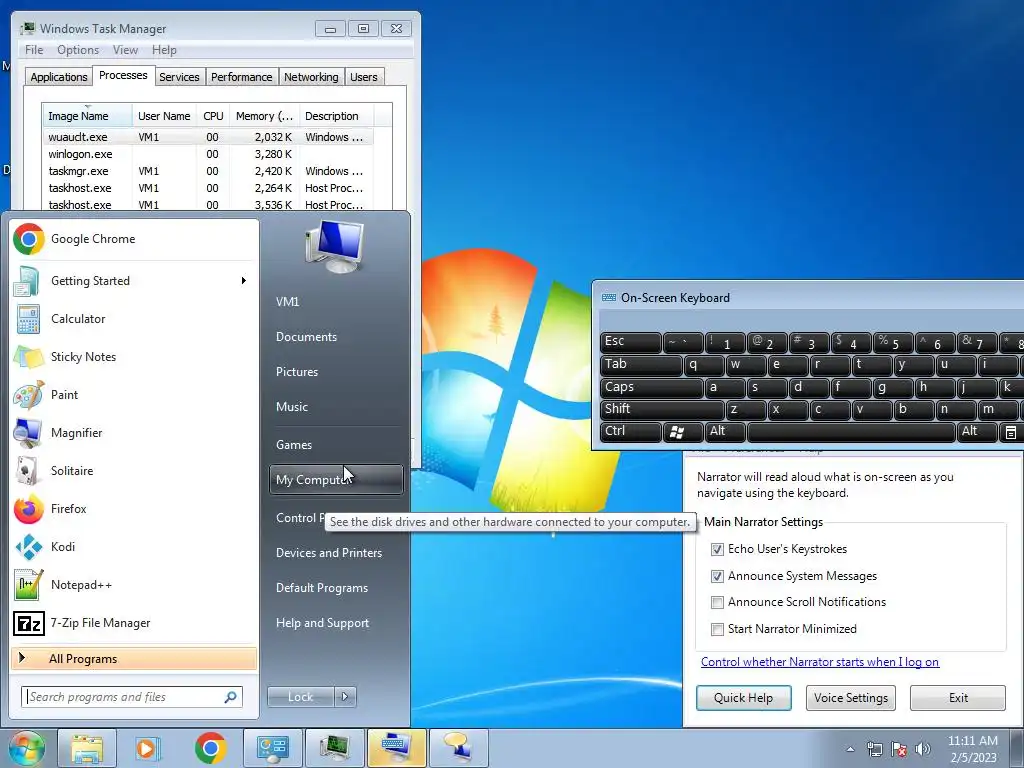1024x768 pixels.
Task: Click the network tray icon
Action: (874, 749)
